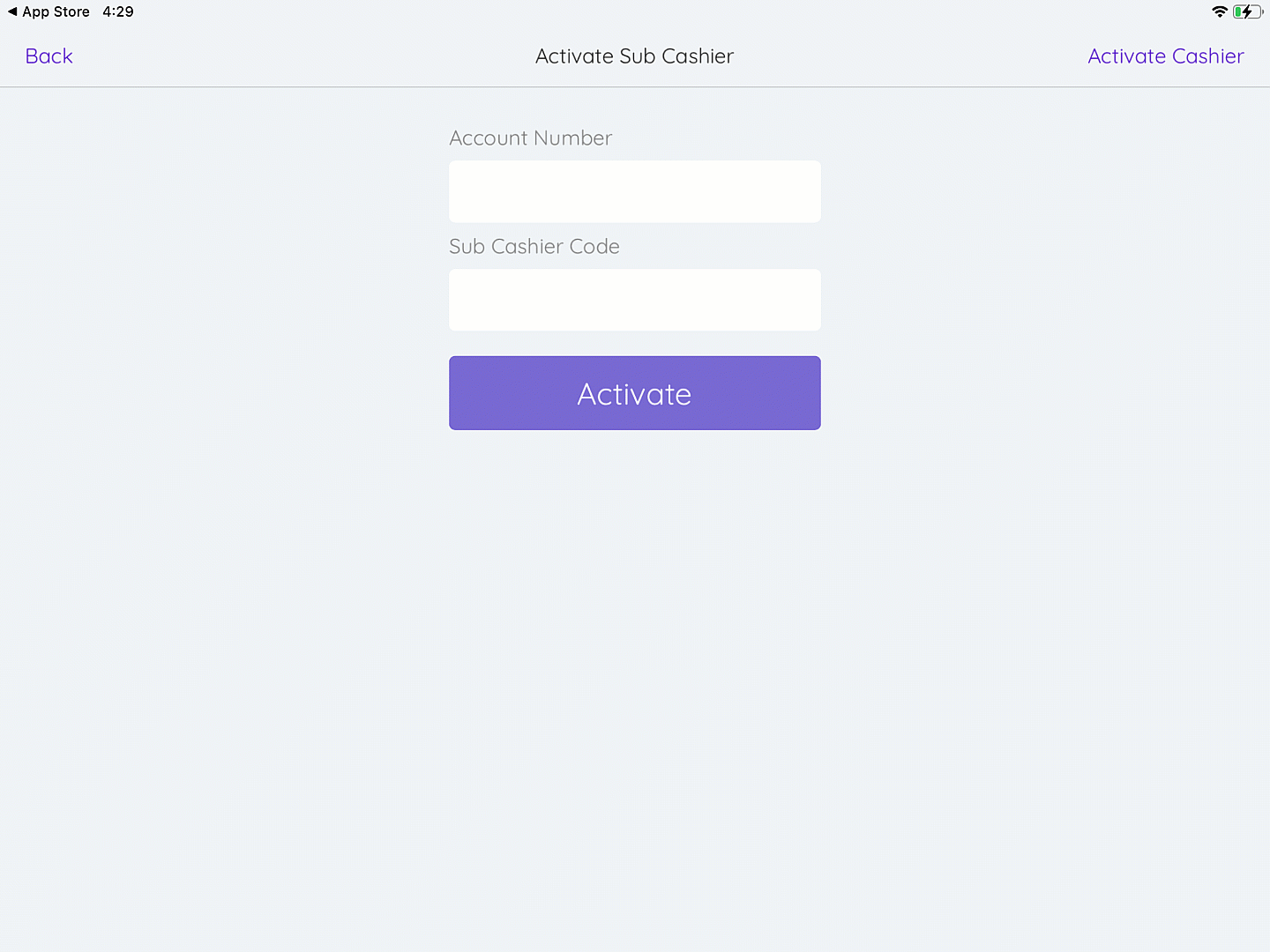The image size is (1270, 952).
Task: Tap the App Store breadcrumb text
Action: pos(56,11)
